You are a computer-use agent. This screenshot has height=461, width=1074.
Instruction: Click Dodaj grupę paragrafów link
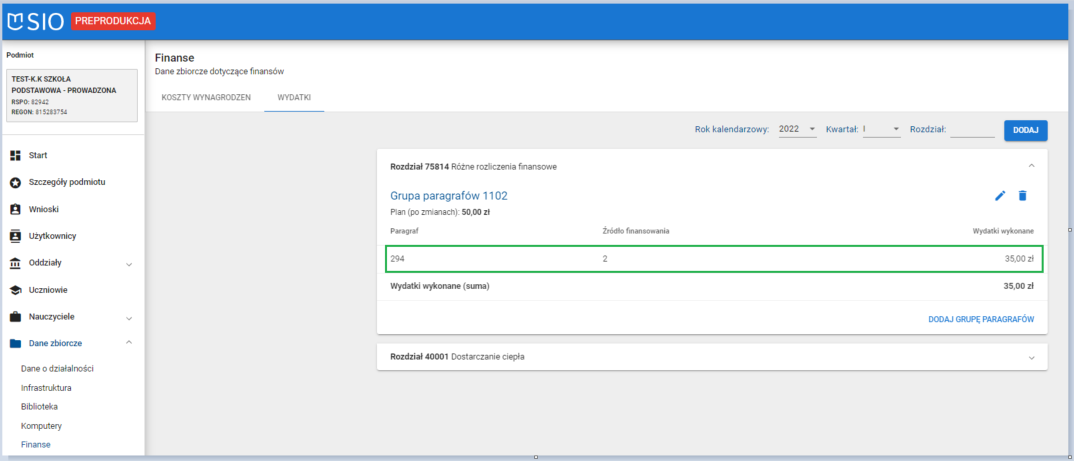tap(980, 319)
